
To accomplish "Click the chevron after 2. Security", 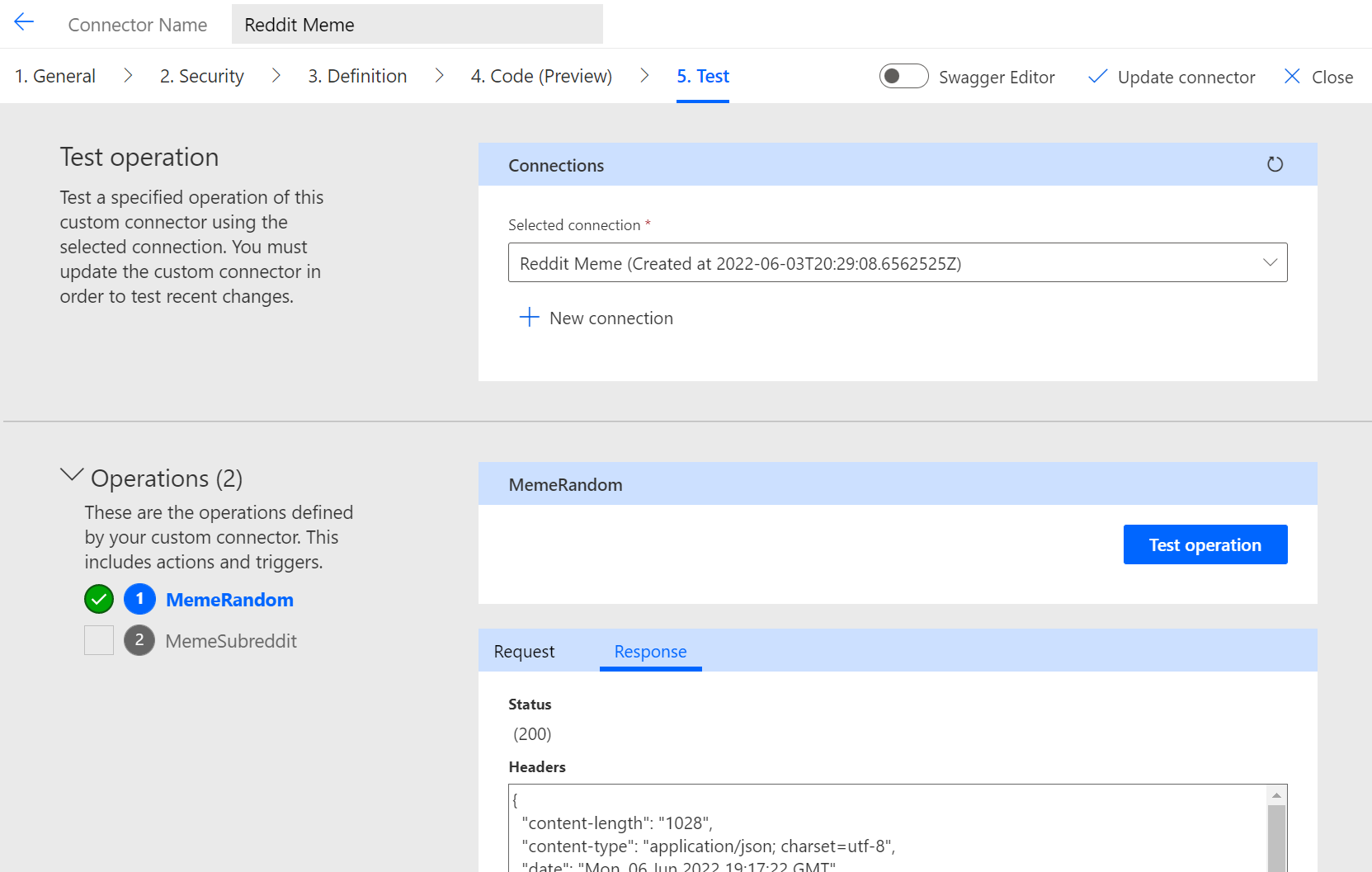I will 276,76.
